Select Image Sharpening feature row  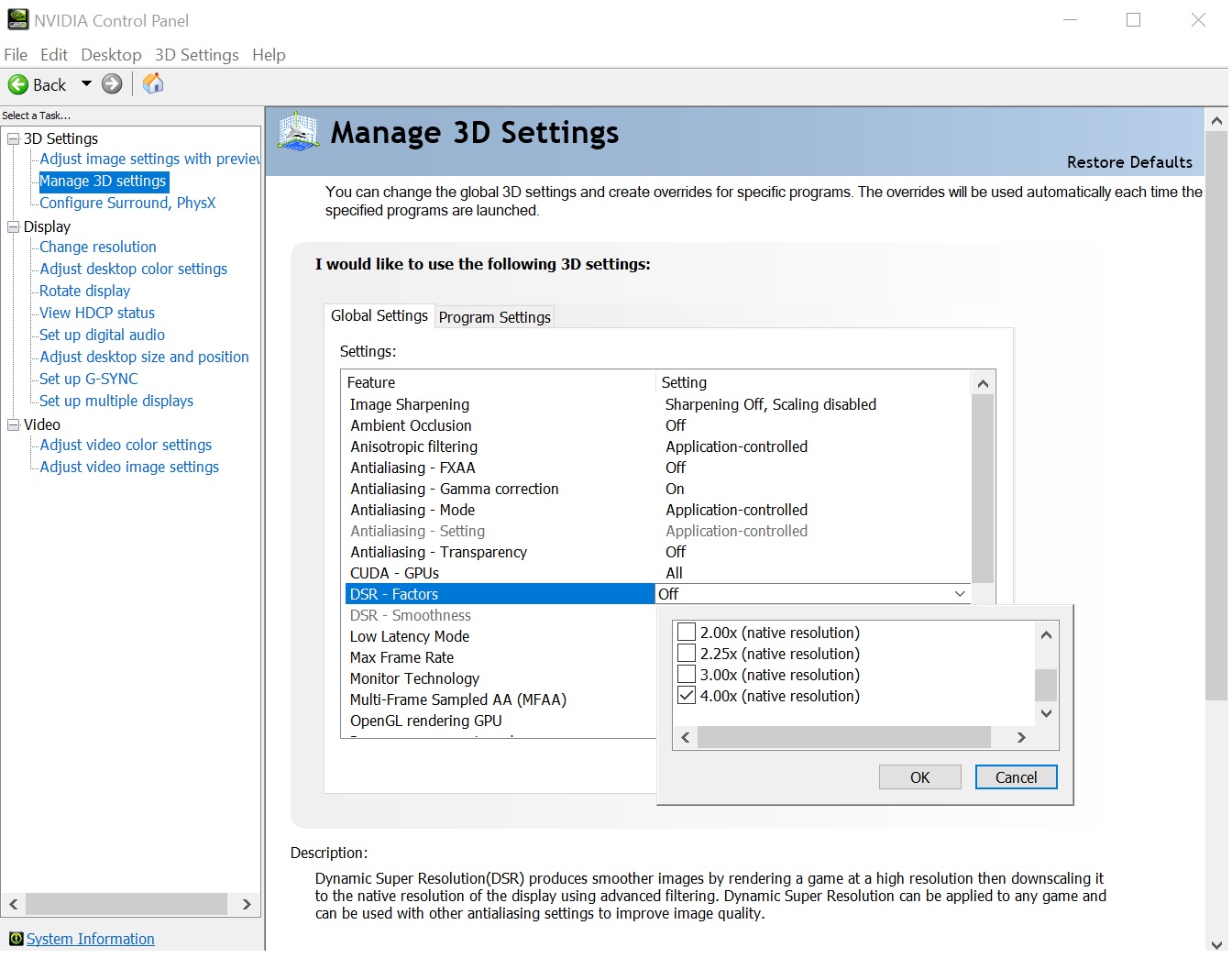pyautogui.click(x=657, y=404)
